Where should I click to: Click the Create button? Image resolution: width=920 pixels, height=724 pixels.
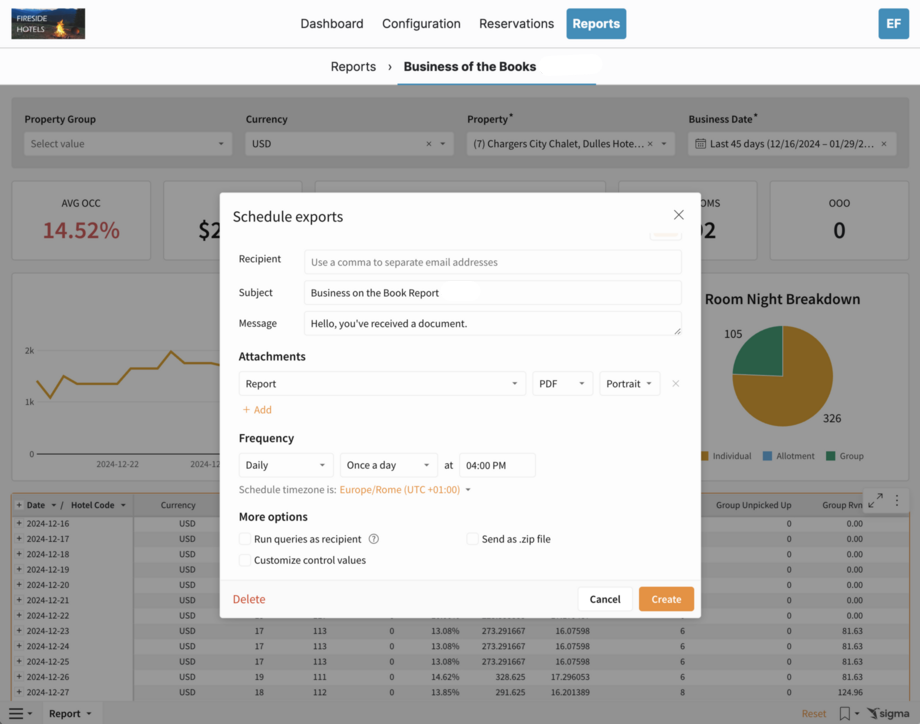[x=666, y=598]
